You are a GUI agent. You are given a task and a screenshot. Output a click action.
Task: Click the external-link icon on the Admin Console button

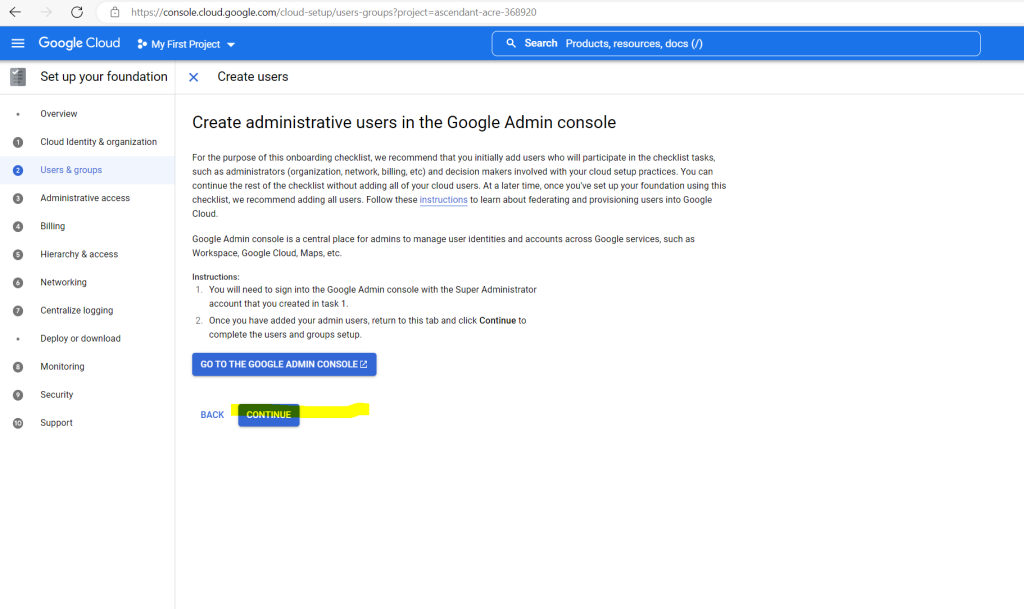pyautogui.click(x=364, y=364)
